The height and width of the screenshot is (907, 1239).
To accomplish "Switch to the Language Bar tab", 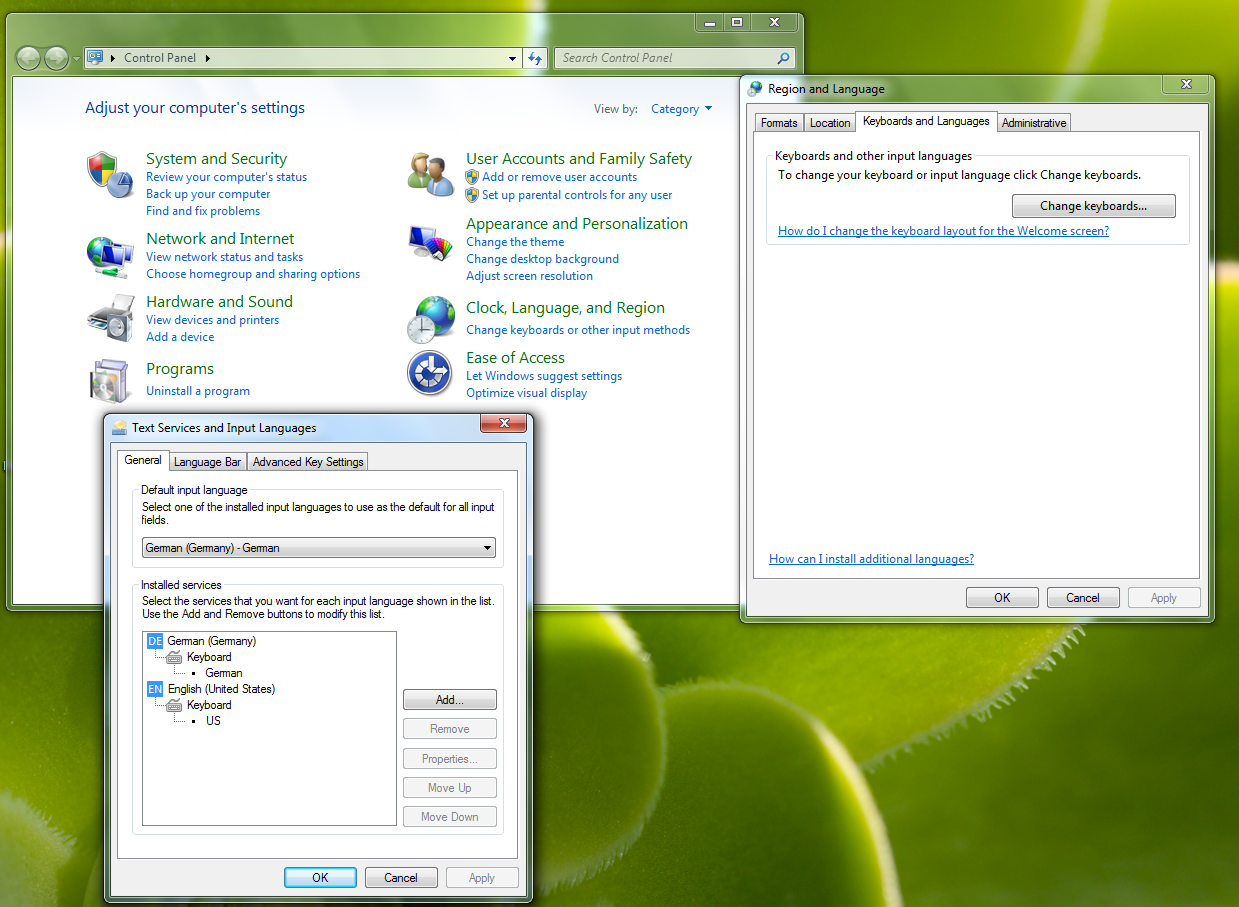I will pyautogui.click(x=207, y=462).
